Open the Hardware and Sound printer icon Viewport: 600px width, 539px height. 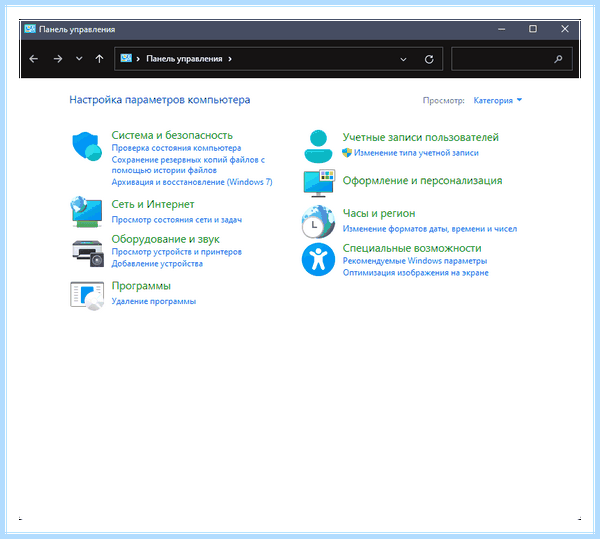click(88, 254)
